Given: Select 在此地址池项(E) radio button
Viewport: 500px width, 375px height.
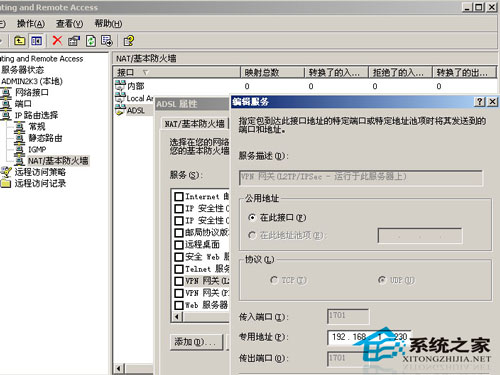Looking at the screenshot, I should coord(252,236).
